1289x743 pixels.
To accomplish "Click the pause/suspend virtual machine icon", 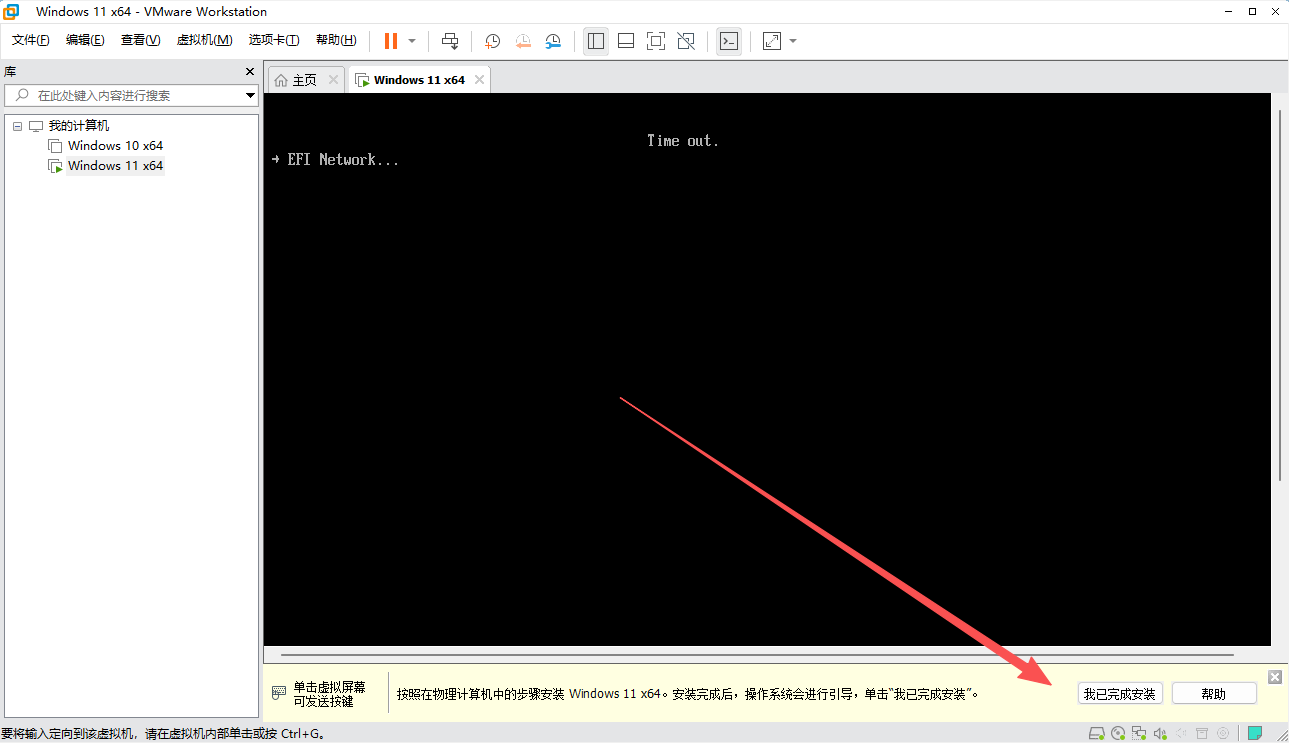I will (x=390, y=41).
